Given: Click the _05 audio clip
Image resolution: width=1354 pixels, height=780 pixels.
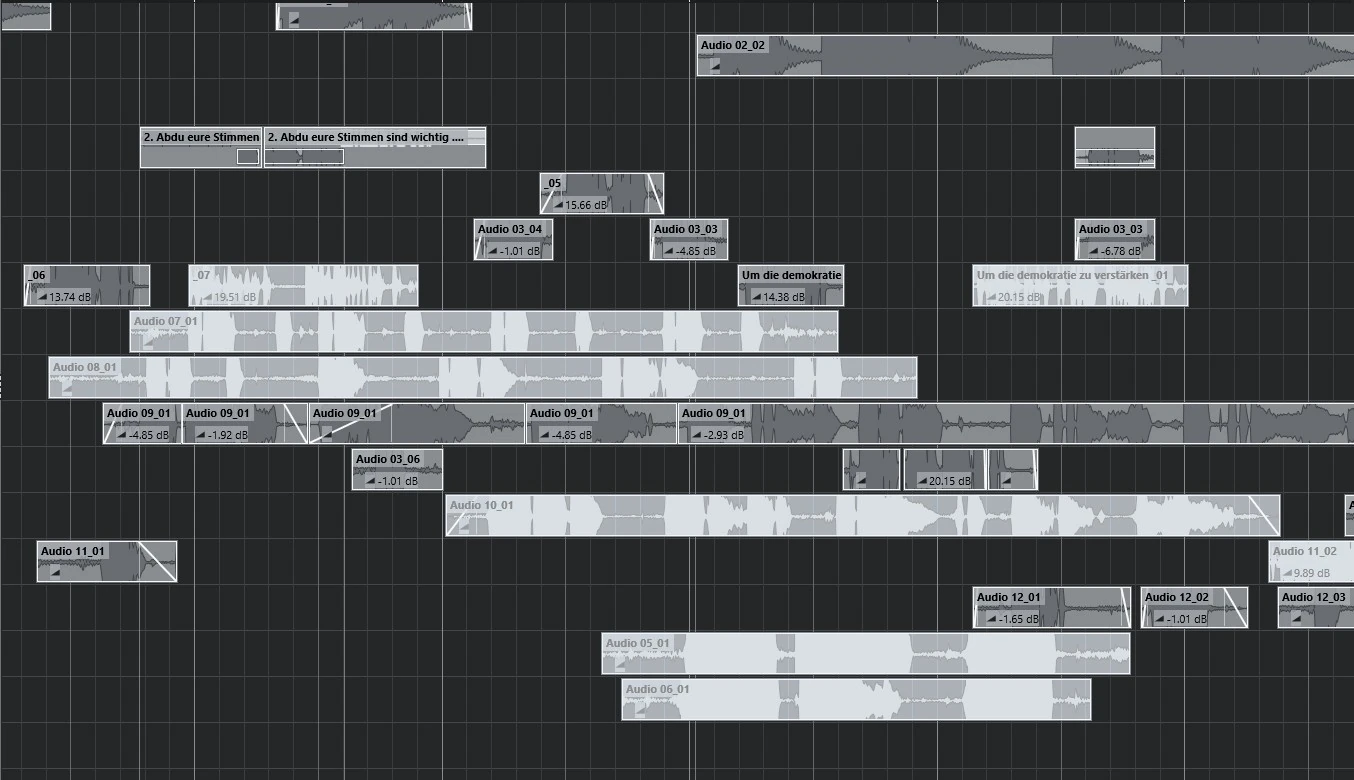Looking at the screenshot, I should coord(602,193).
